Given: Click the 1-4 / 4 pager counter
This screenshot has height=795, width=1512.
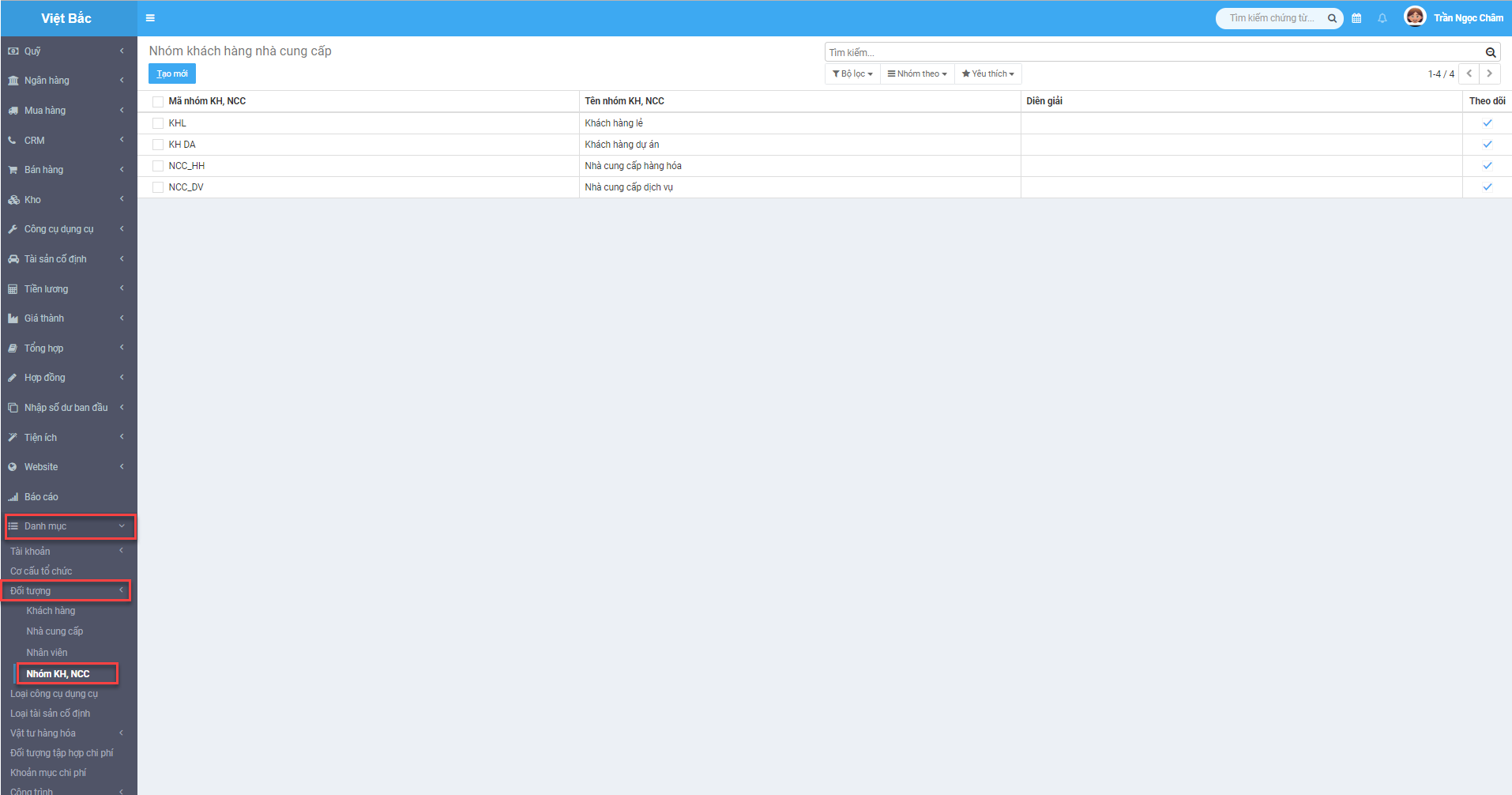Looking at the screenshot, I should pyautogui.click(x=1441, y=74).
